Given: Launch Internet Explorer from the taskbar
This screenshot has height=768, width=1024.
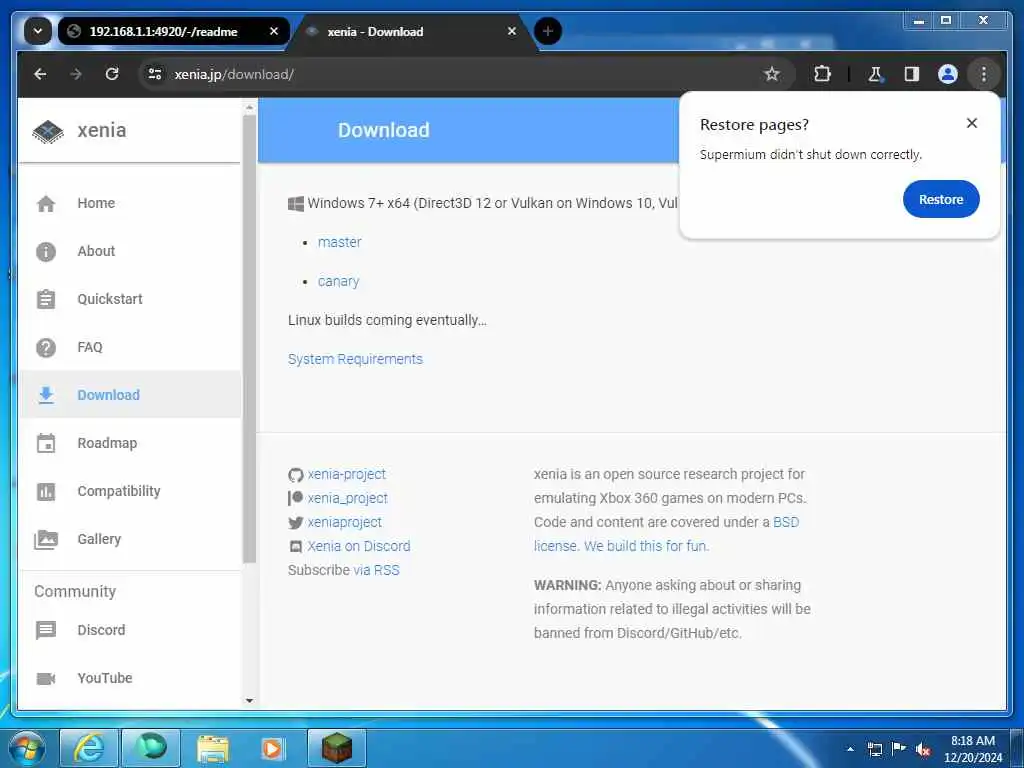Looking at the screenshot, I should point(89,748).
